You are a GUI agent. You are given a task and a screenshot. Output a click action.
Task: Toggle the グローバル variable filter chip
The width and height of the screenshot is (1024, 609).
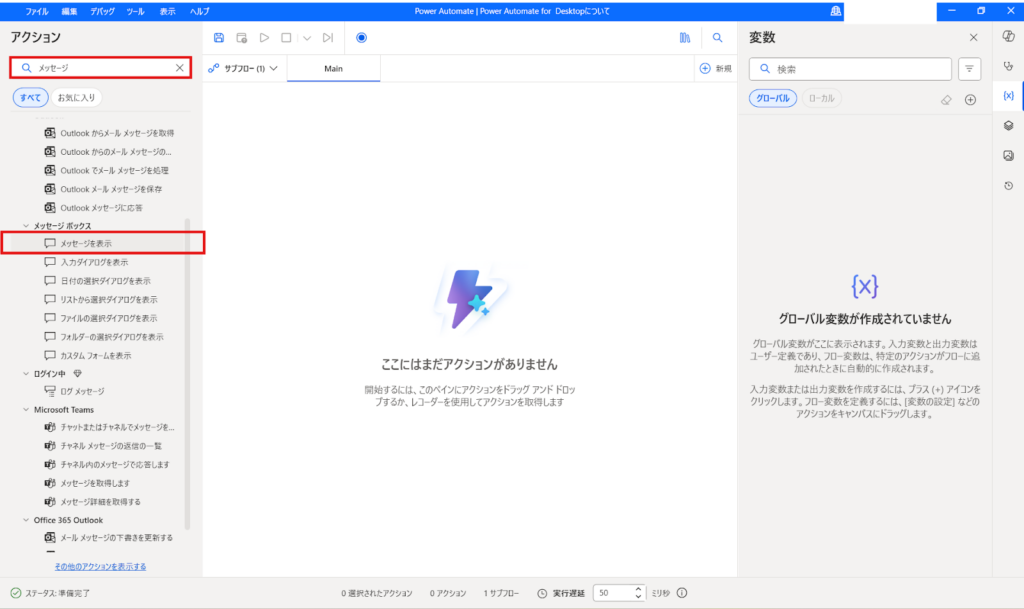pos(773,98)
